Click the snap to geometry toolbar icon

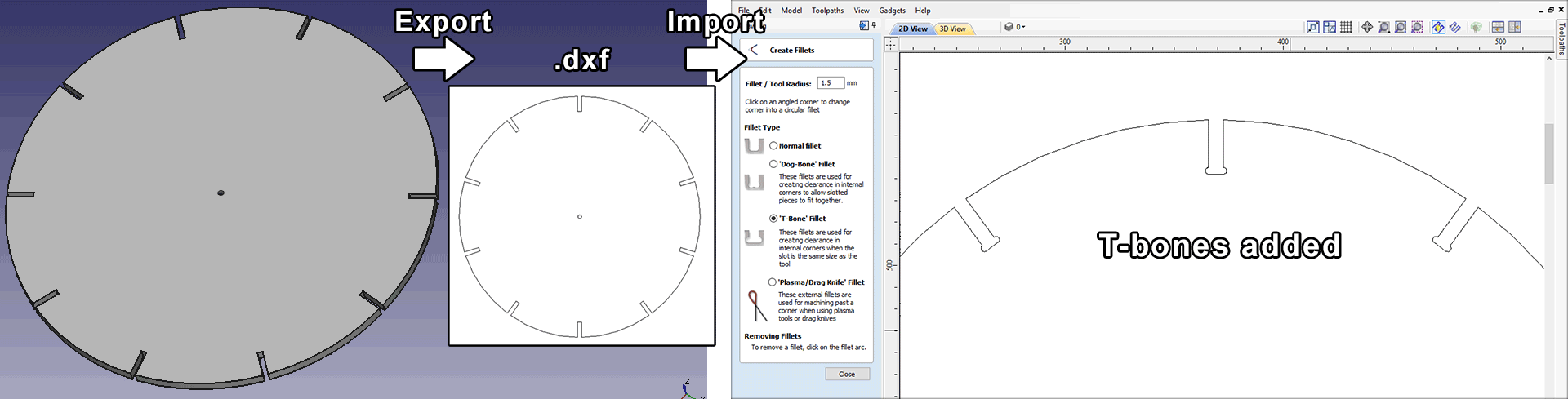[x=1313, y=27]
